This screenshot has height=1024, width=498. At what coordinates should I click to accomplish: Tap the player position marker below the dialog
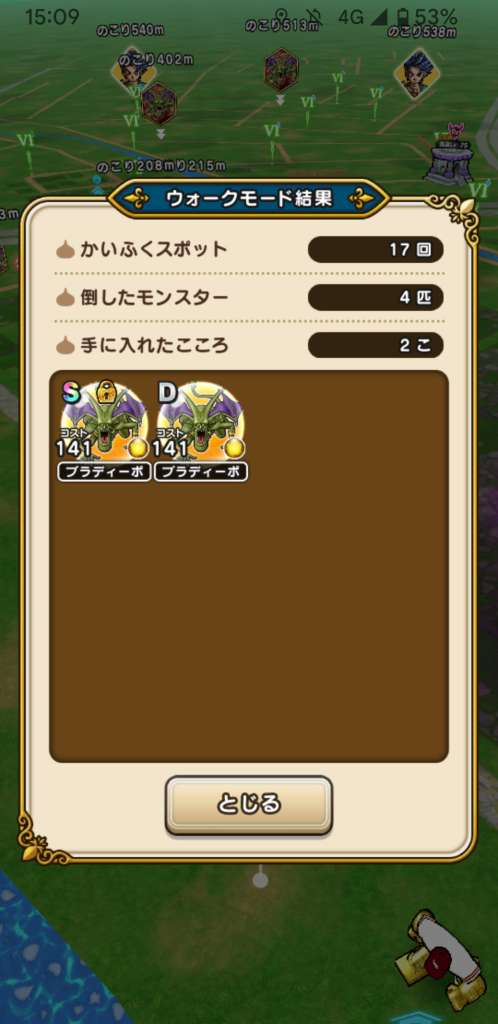click(x=260, y=879)
